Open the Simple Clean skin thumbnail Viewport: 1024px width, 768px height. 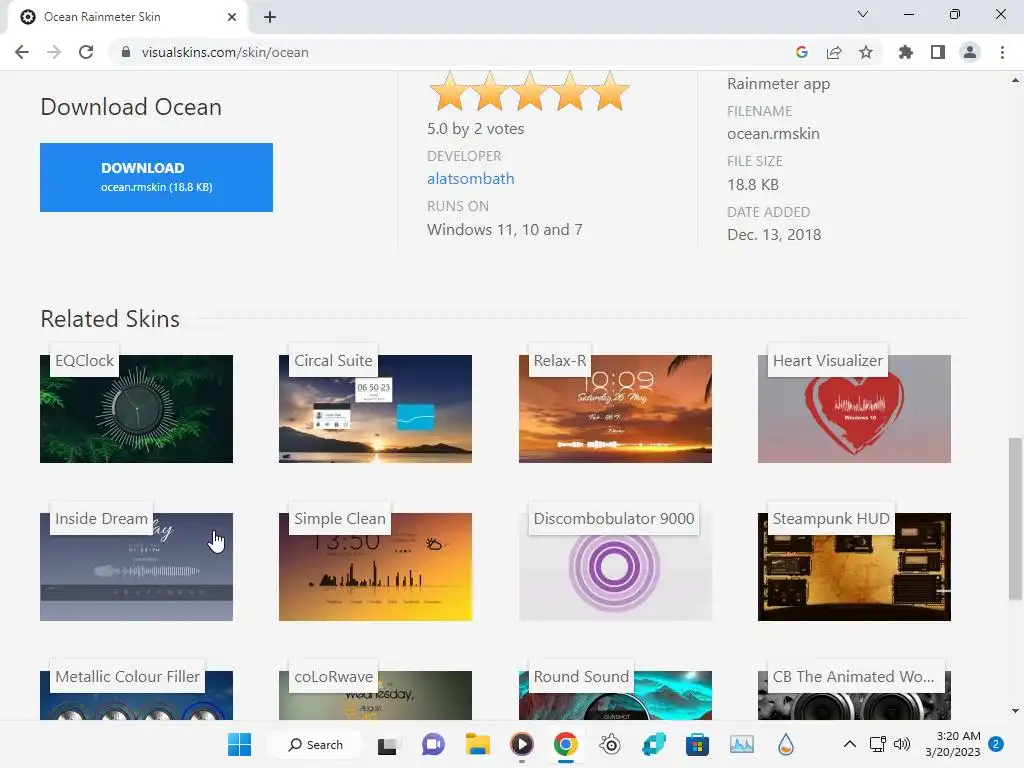(x=375, y=567)
